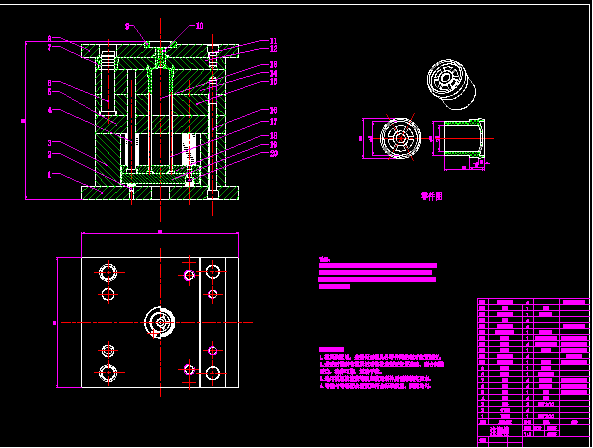593x448 pixels.
Task: Click the 零件图 label under the part views
Action: point(432,196)
